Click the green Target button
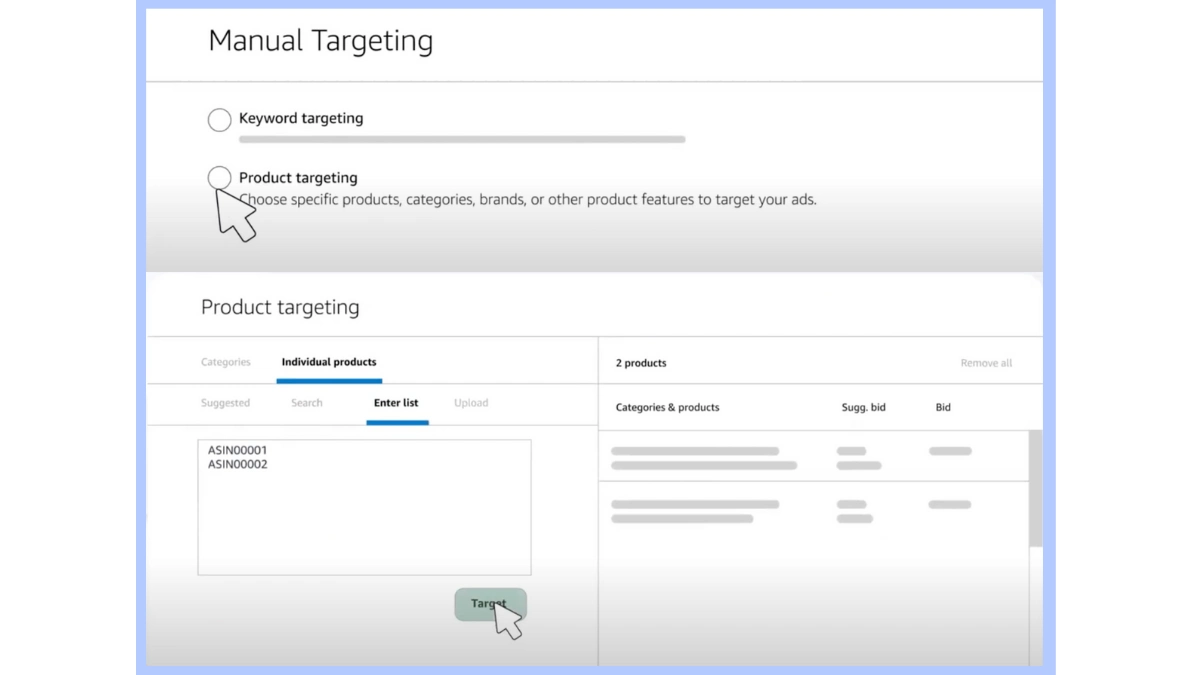This screenshot has width=1200, height=675. click(x=490, y=604)
